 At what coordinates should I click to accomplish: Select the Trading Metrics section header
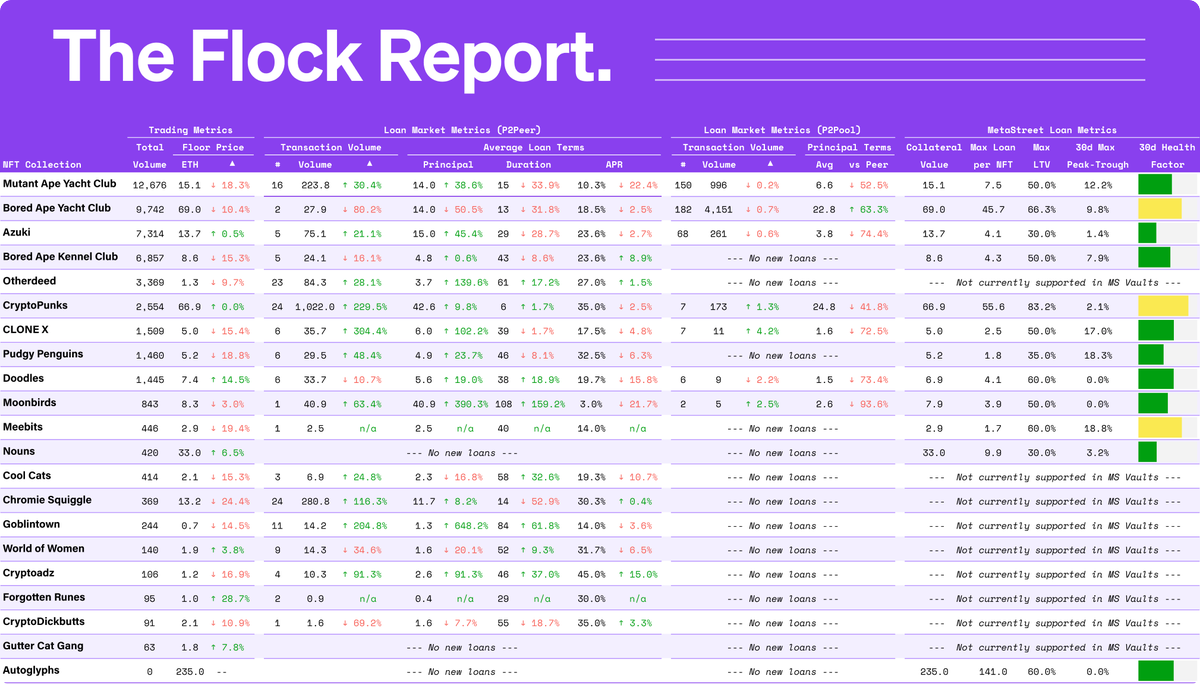click(190, 130)
